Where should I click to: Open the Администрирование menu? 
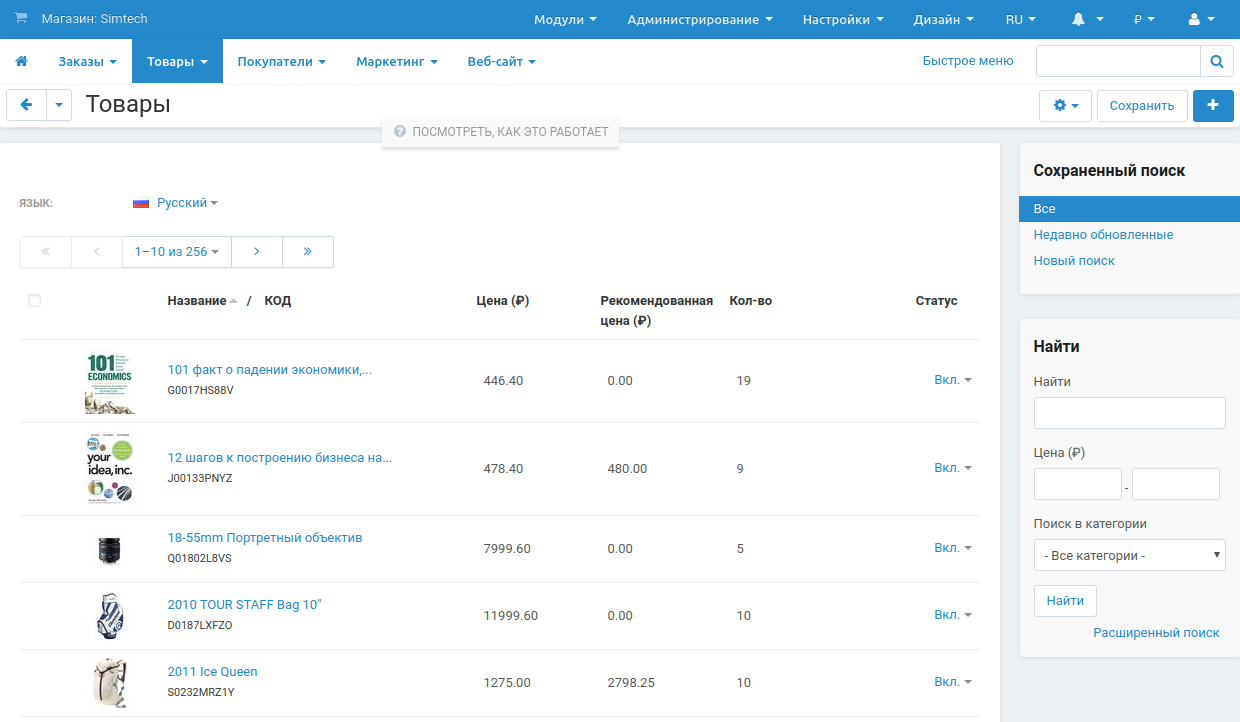coord(699,19)
